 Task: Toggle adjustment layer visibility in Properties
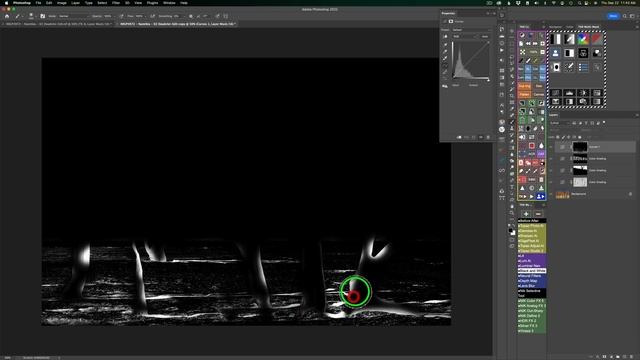481,138
